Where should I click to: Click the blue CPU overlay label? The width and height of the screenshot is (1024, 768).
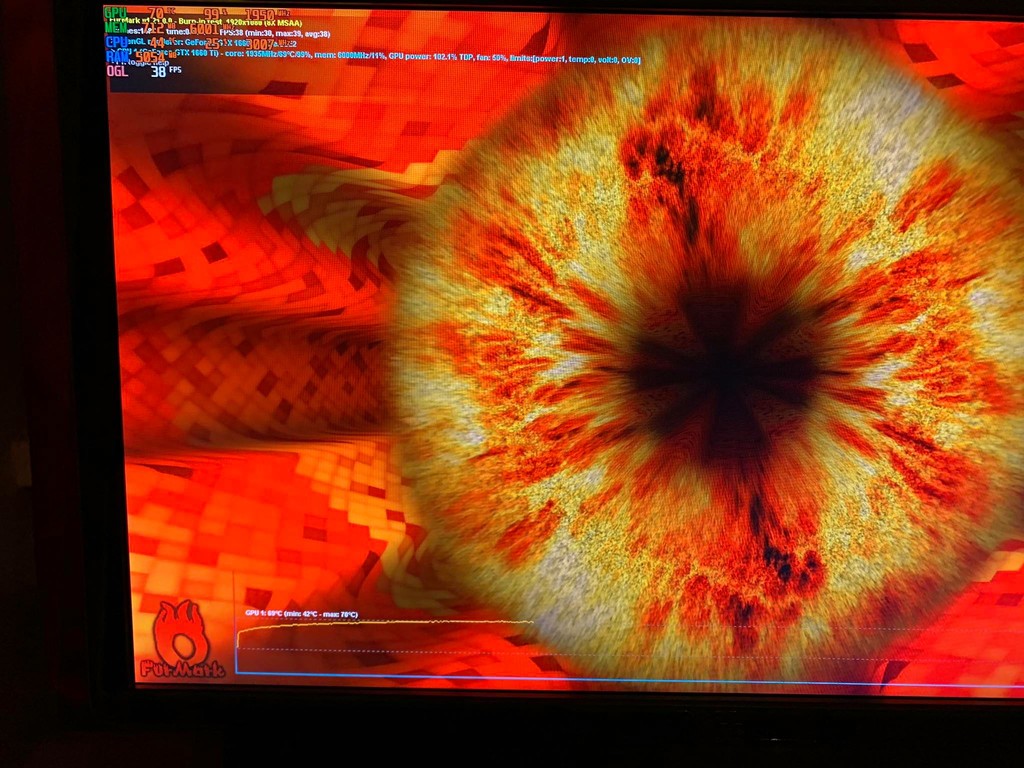116,42
